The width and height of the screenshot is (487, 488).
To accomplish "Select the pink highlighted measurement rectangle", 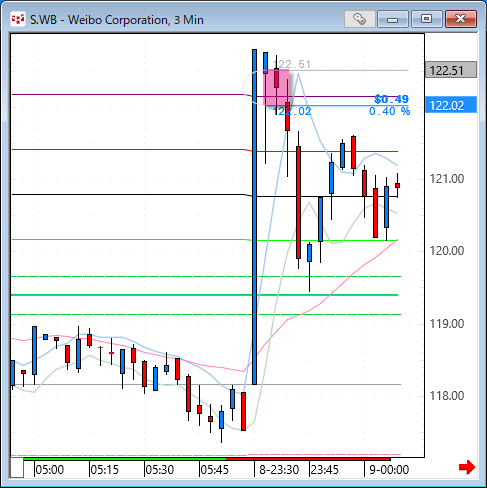I will point(276,88).
